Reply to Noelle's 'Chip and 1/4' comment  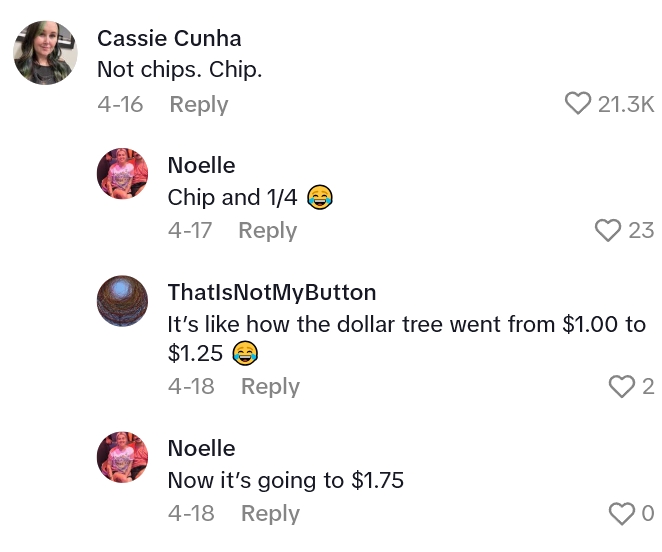(267, 231)
